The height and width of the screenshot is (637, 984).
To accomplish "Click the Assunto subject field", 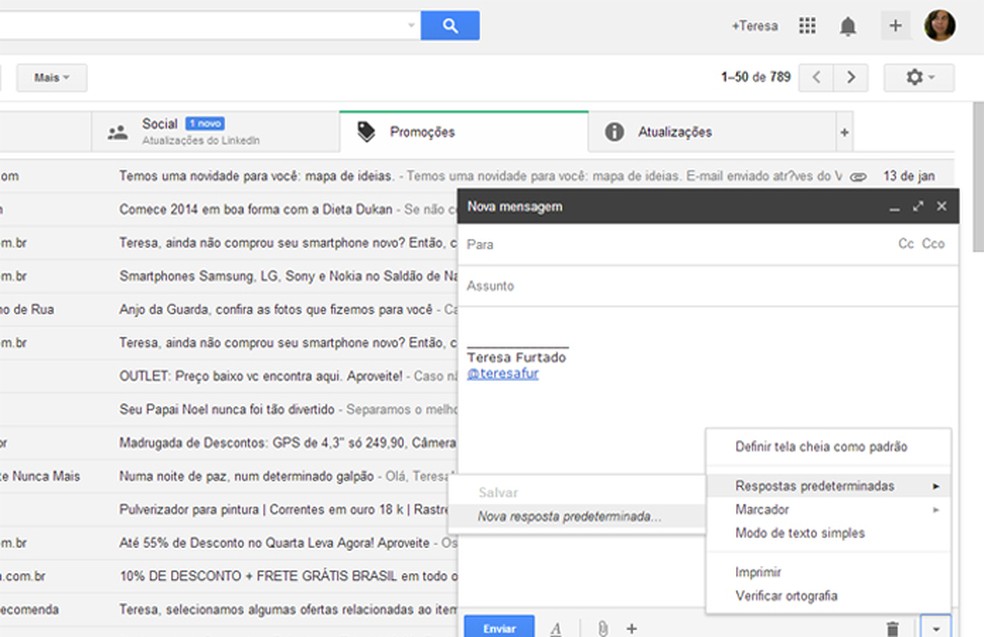I will click(x=708, y=286).
